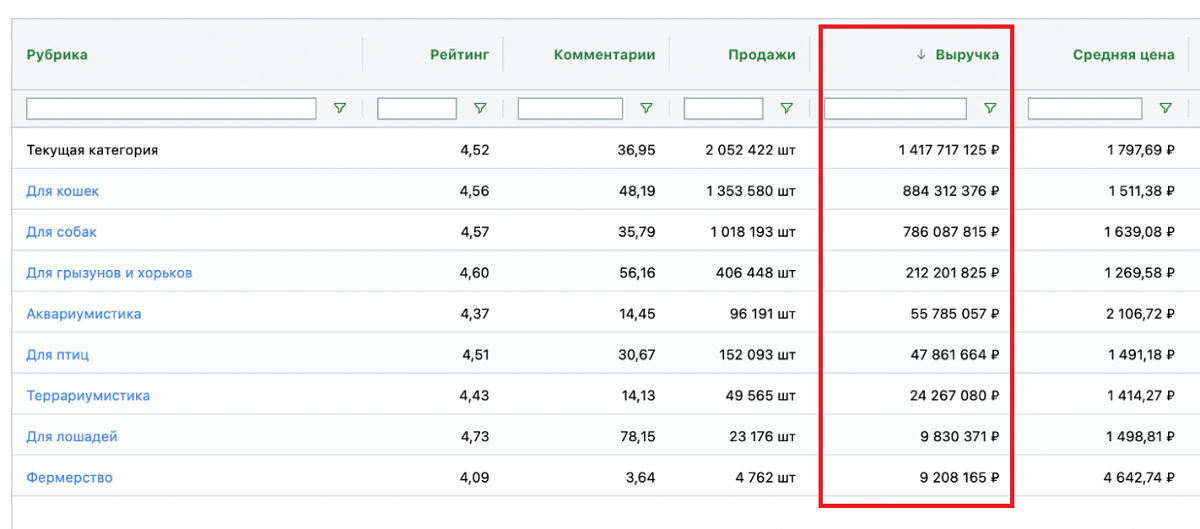
Task: Click the Рейтинг filter input field
Action: coord(417,108)
